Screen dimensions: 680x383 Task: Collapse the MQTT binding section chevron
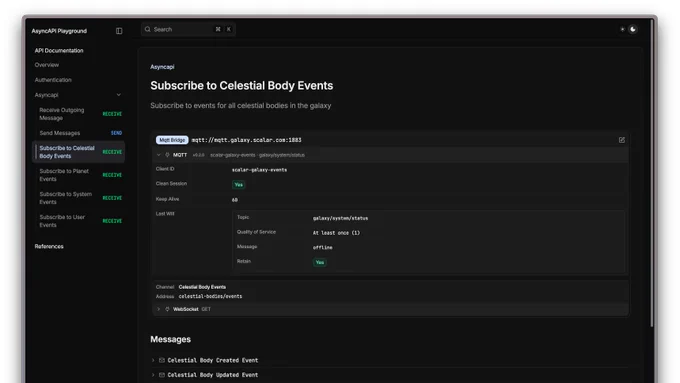pos(158,155)
